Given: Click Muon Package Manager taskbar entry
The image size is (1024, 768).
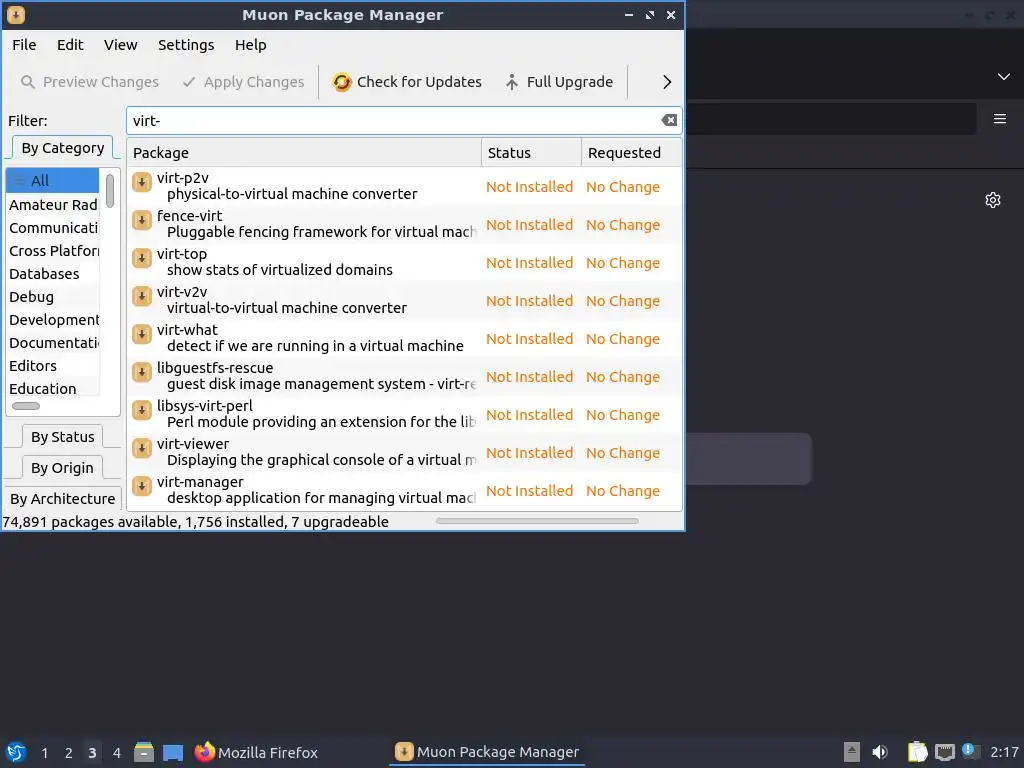Looking at the screenshot, I should point(487,752).
